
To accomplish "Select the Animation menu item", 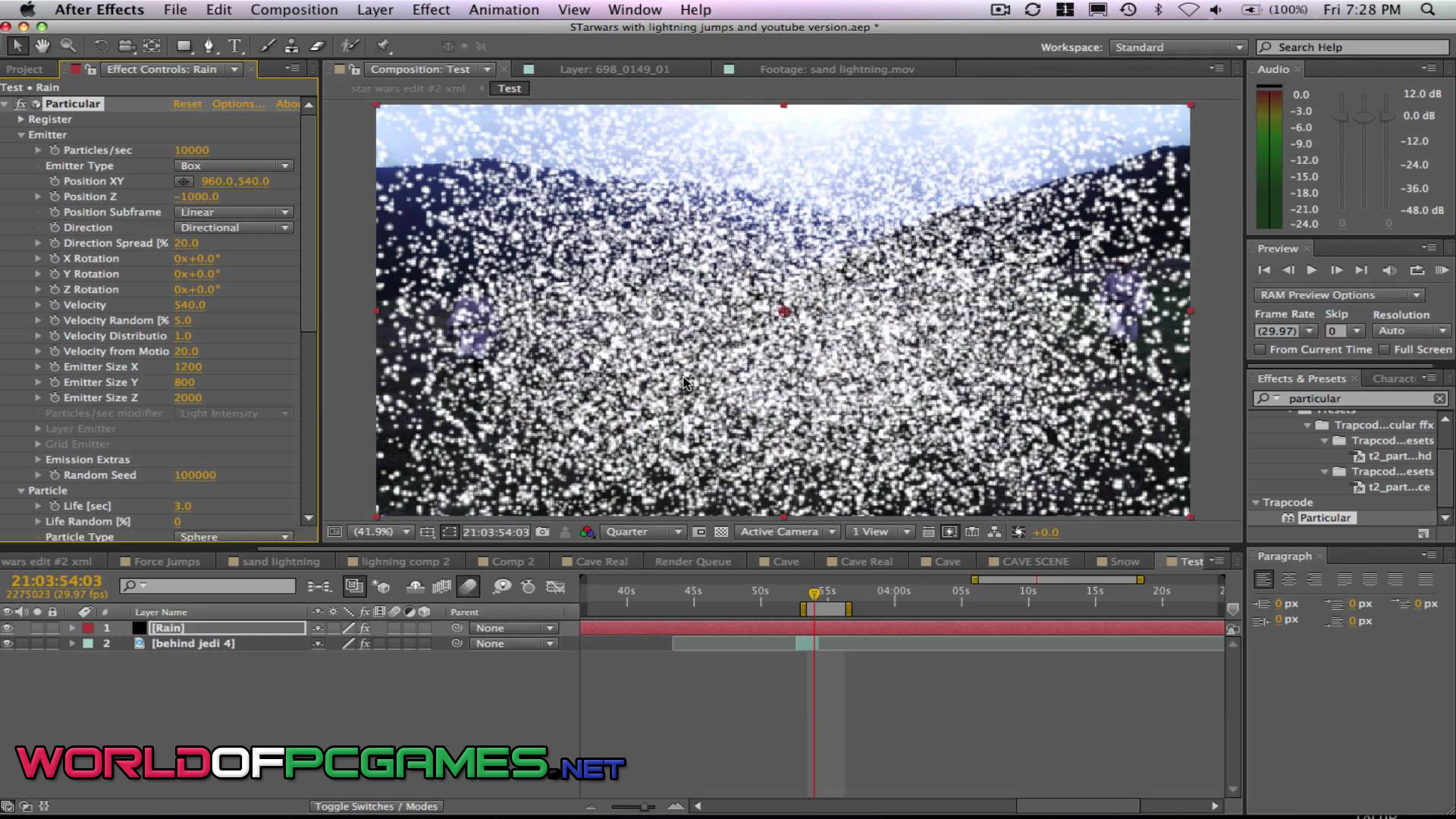I will [x=504, y=9].
